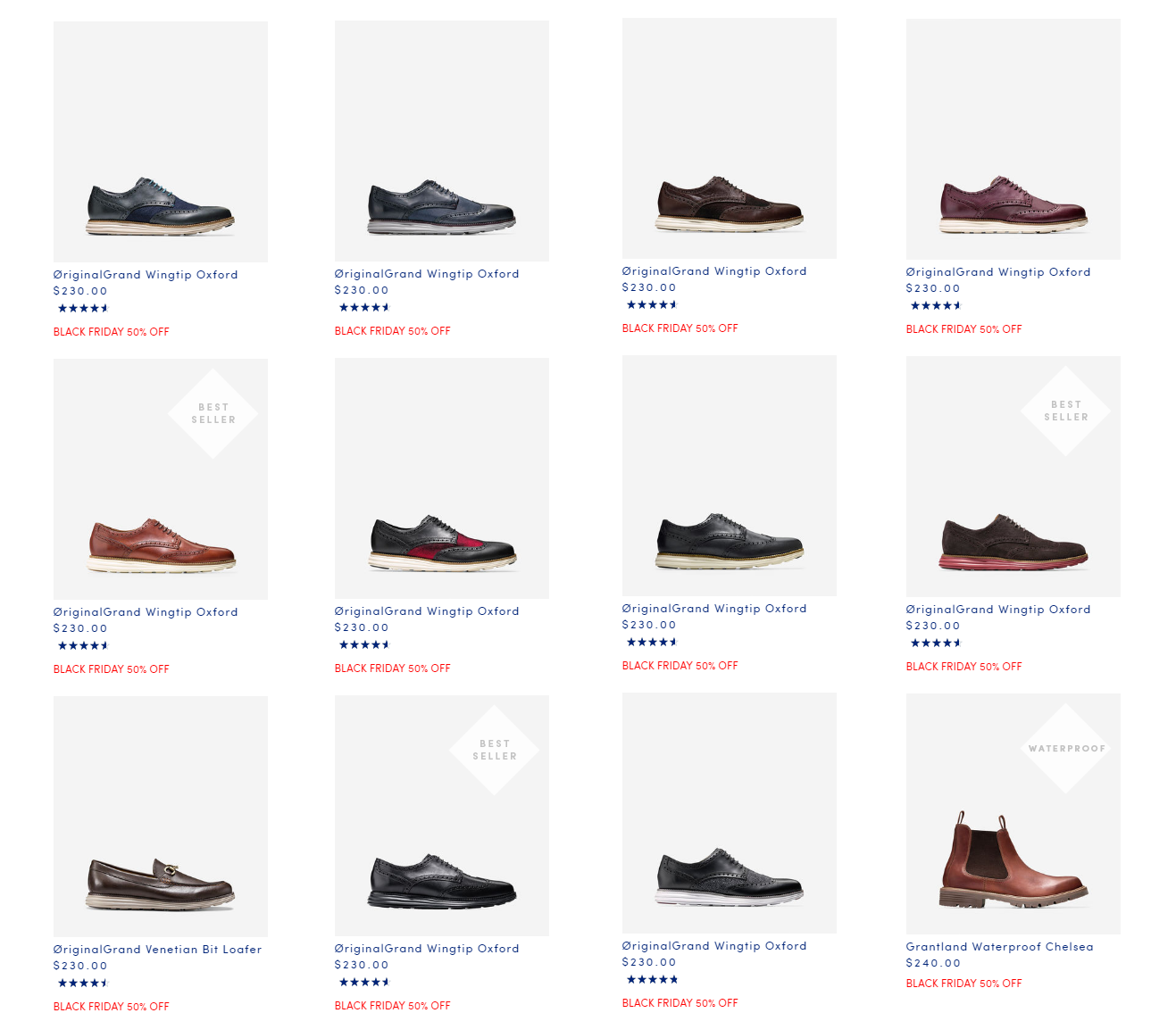Open star rating for the burgundy oxford
The width and height of the screenshot is (1176, 1013).
pos(936,306)
